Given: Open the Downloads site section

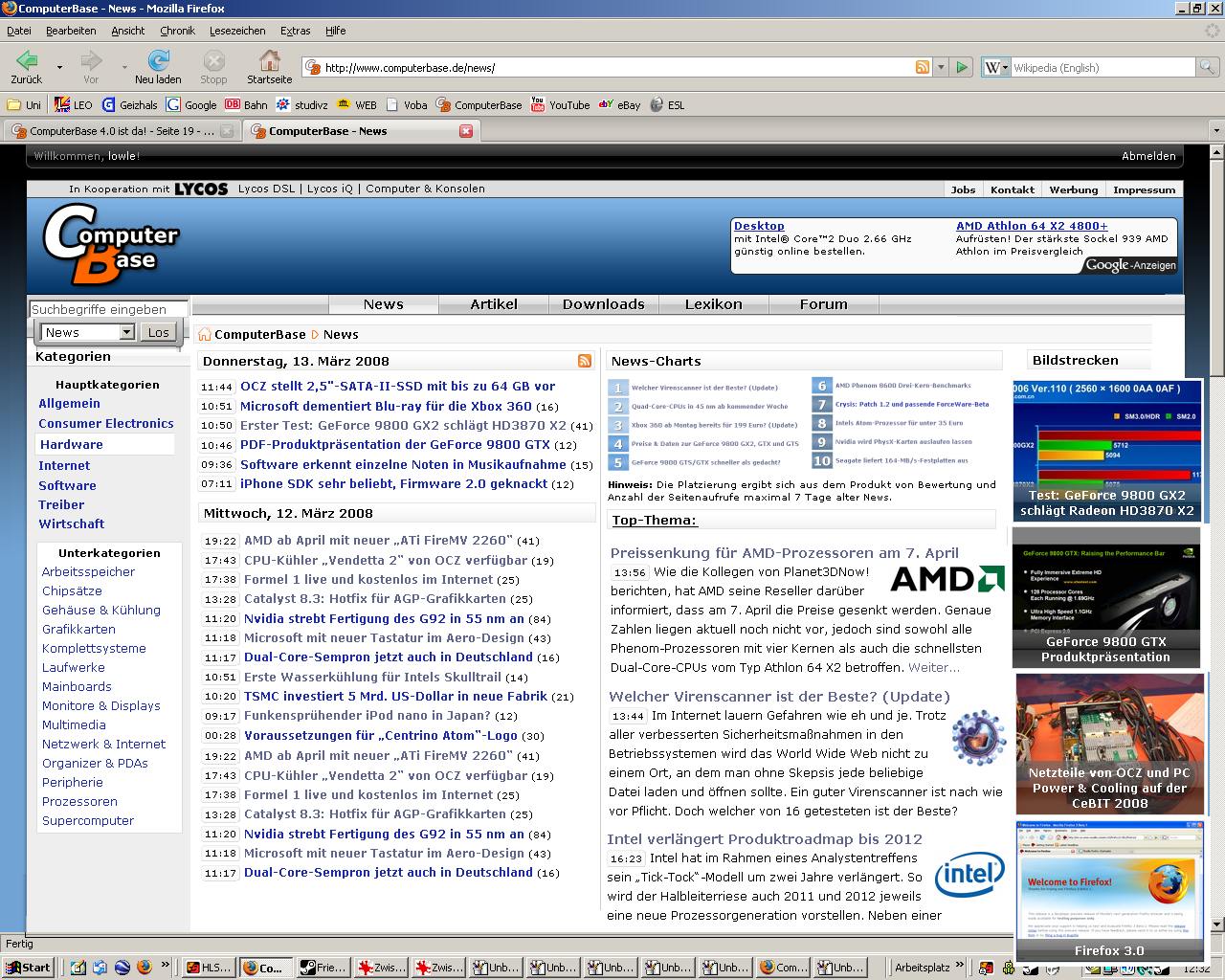Looking at the screenshot, I should click(604, 304).
